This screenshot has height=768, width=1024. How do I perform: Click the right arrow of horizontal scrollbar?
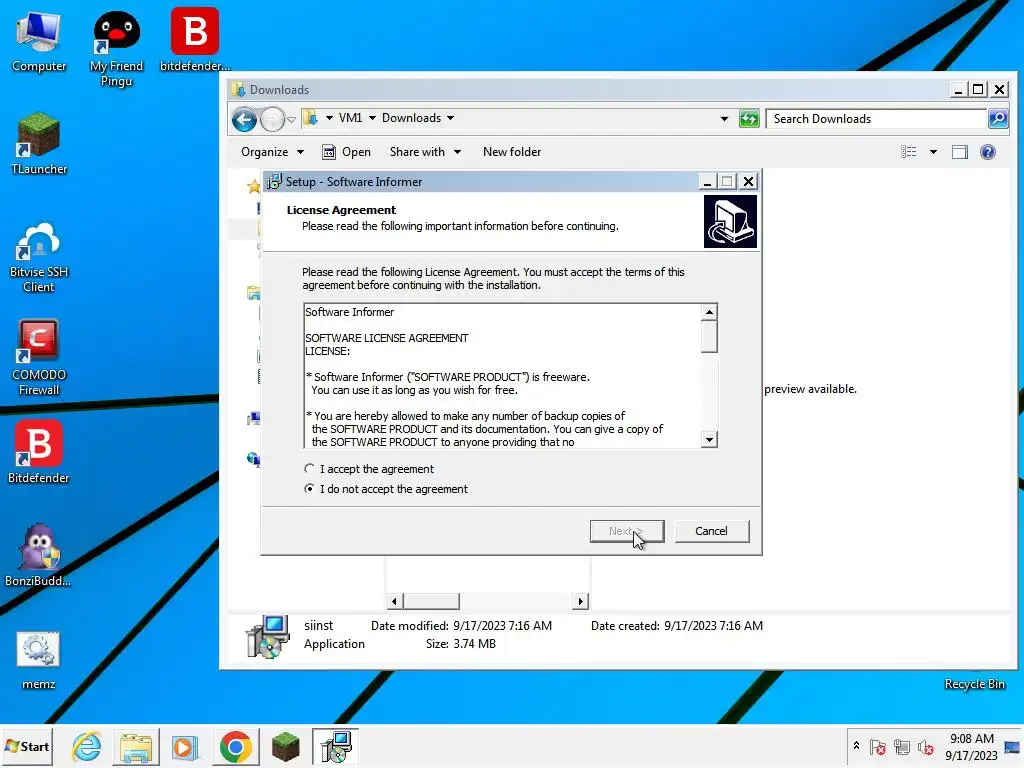[581, 601]
